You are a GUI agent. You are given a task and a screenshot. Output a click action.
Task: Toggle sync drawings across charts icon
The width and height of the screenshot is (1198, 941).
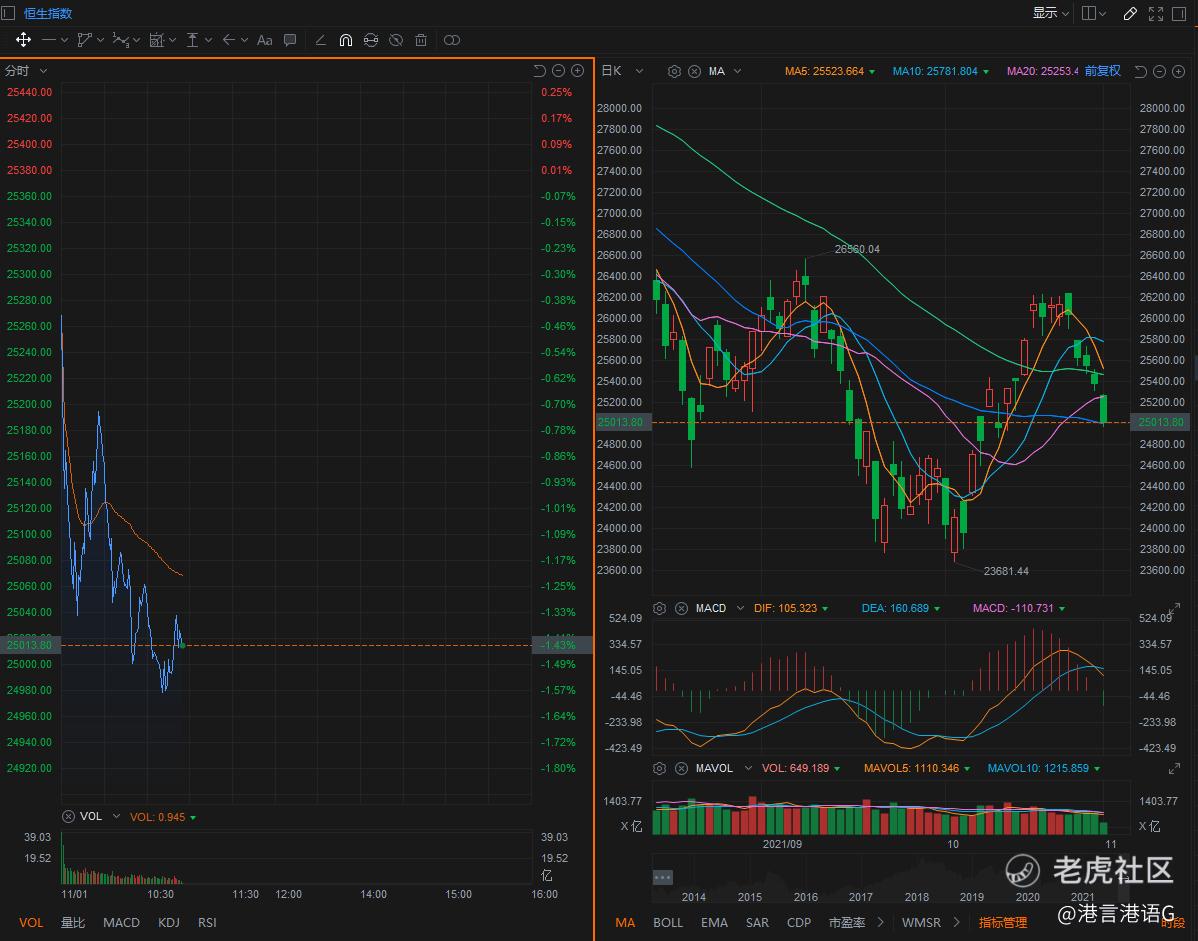click(371, 40)
